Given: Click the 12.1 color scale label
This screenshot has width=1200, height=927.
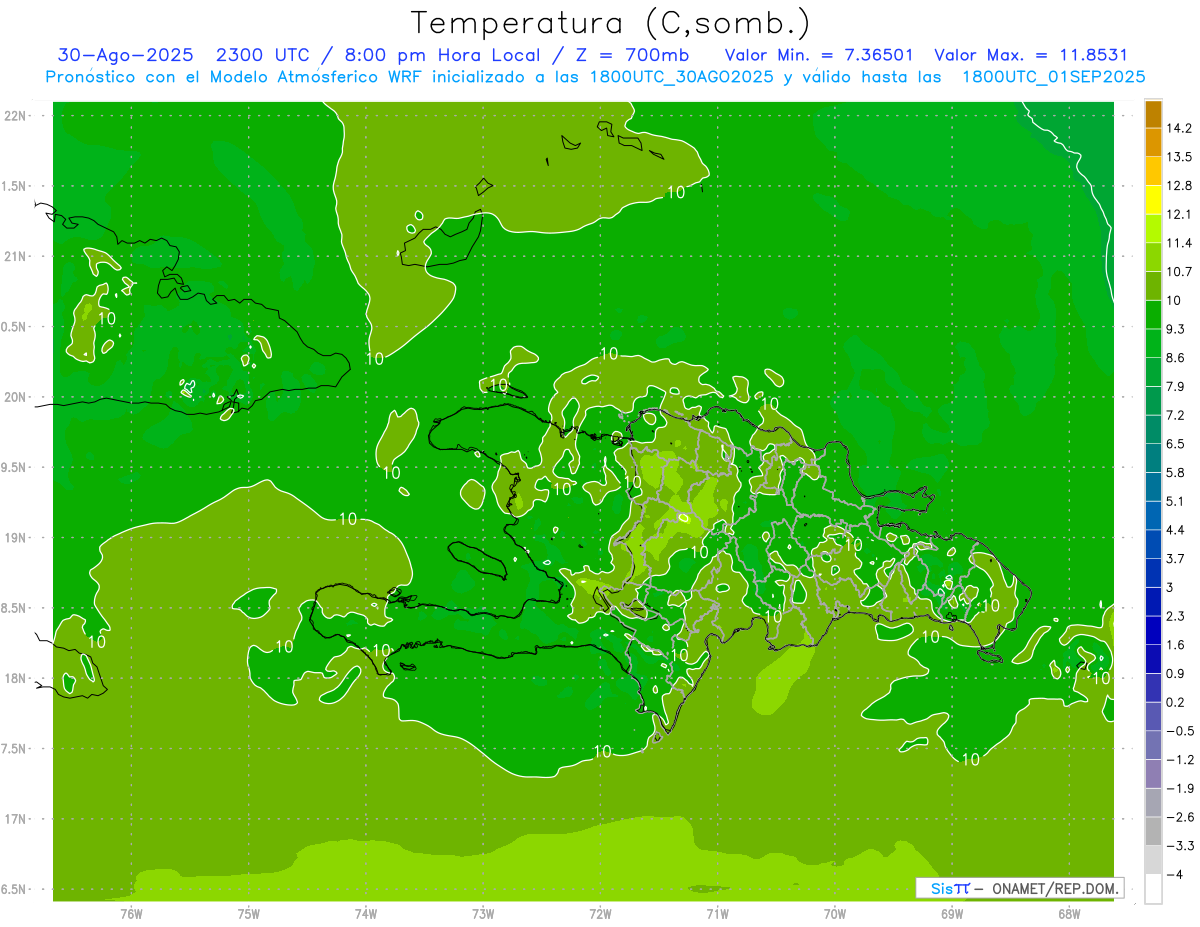Looking at the screenshot, I should tap(1179, 214).
